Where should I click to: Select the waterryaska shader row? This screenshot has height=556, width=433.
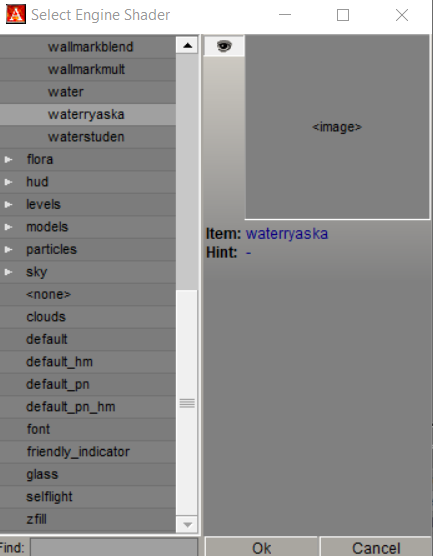[x=88, y=115]
